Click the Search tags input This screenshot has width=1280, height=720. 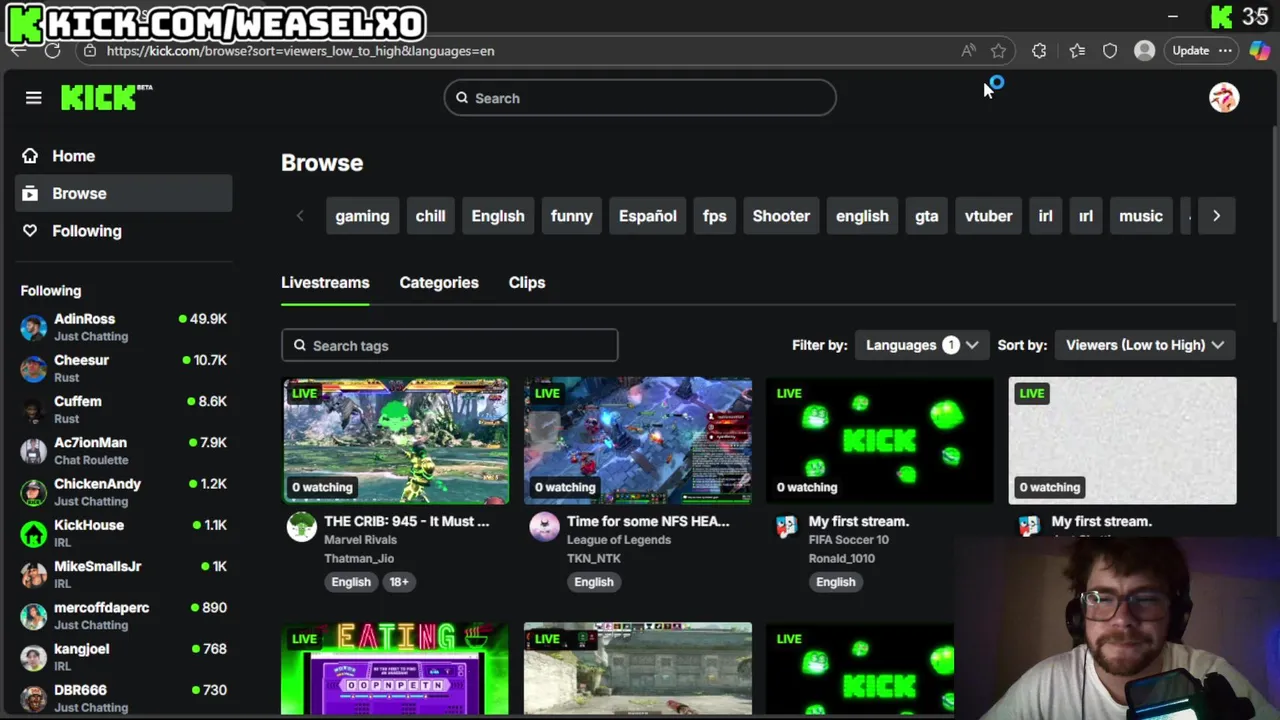pos(450,345)
